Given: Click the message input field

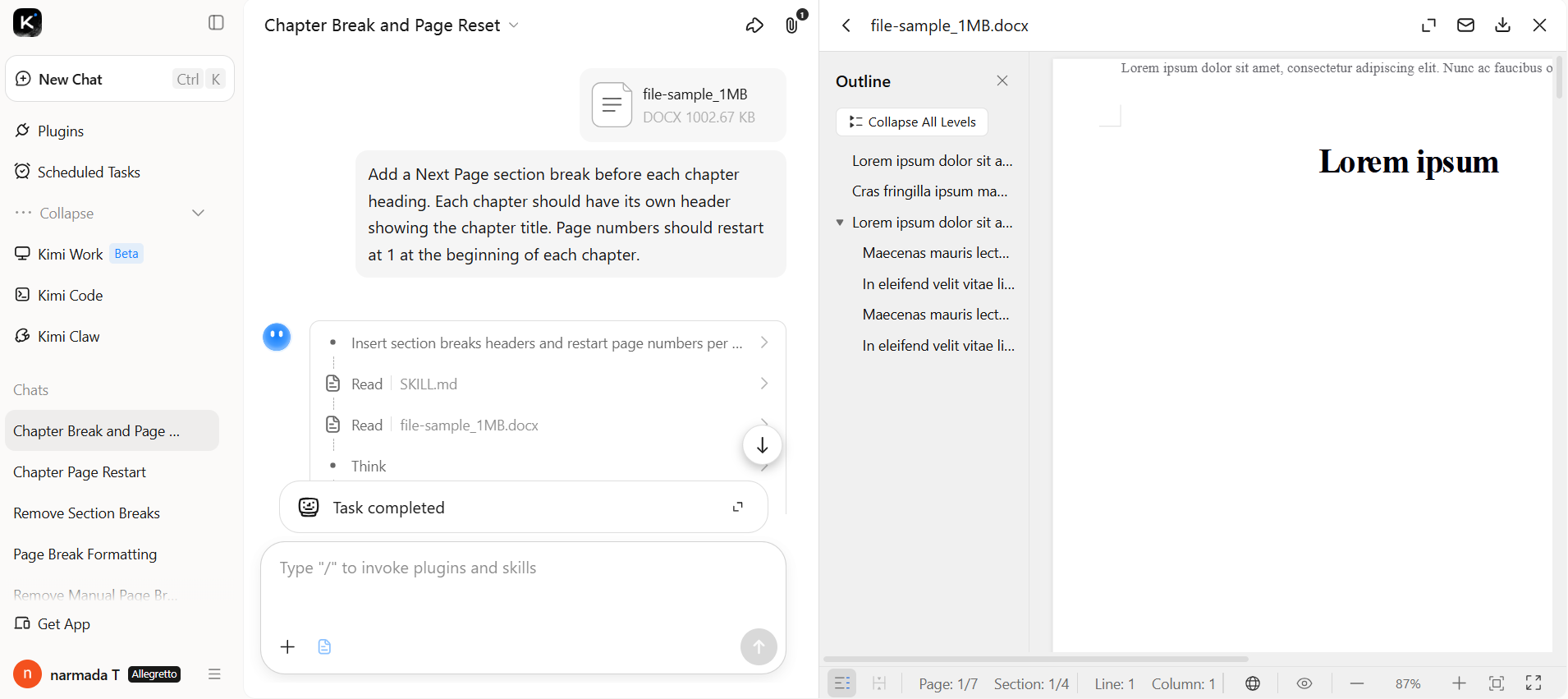Looking at the screenshot, I should click(522, 568).
